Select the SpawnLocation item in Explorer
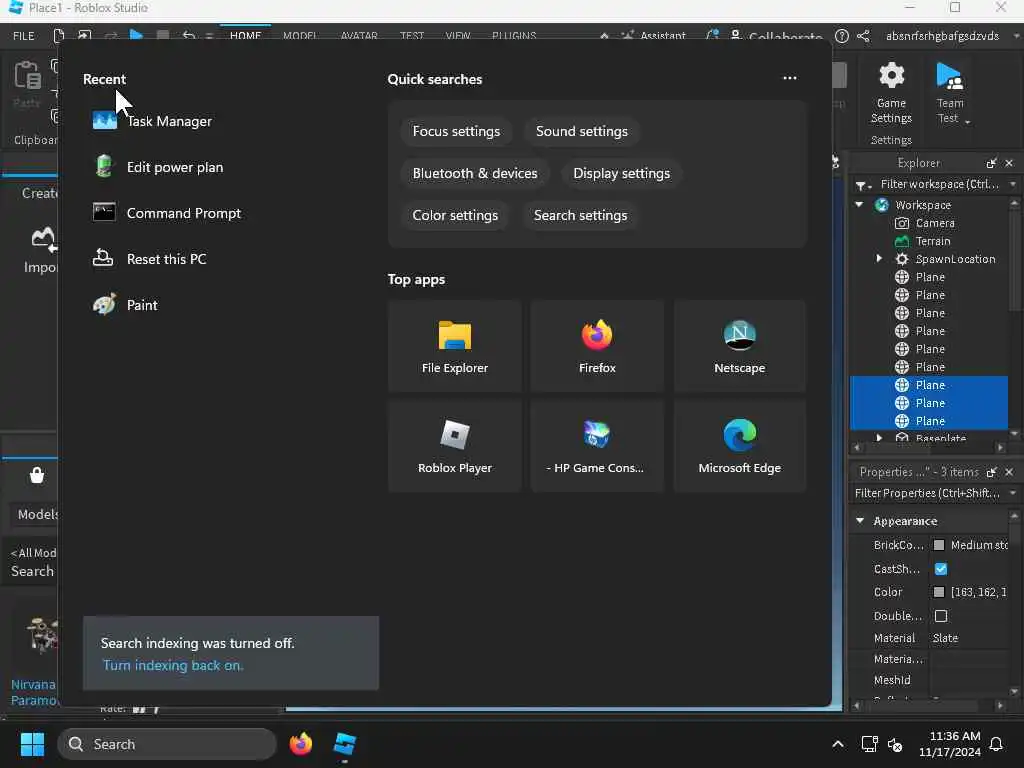The height and width of the screenshot is (768, 1024). [x=945, y=259]
